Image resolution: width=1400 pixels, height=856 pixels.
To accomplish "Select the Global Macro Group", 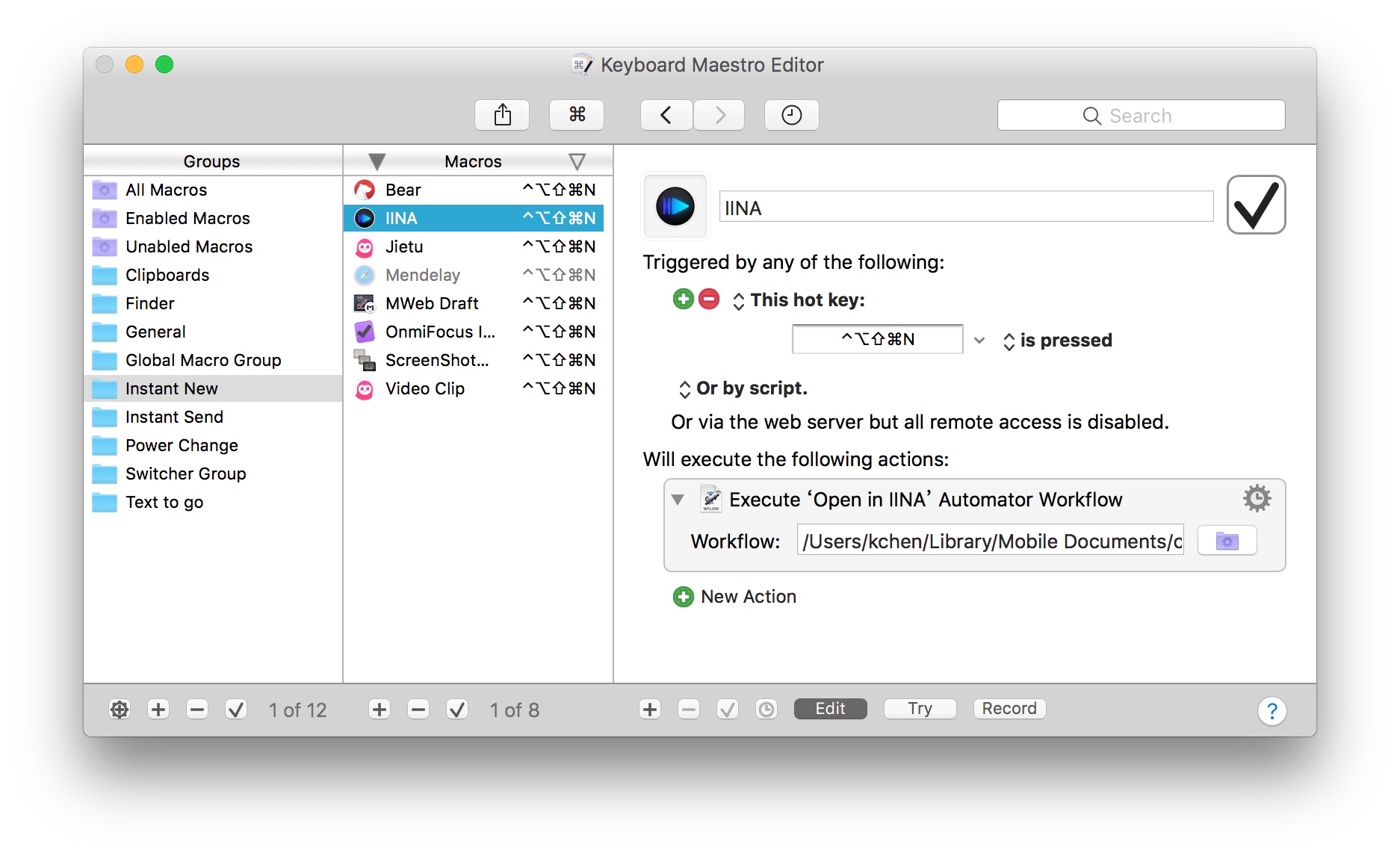I will pyautogui.click(x=213, y=360).
